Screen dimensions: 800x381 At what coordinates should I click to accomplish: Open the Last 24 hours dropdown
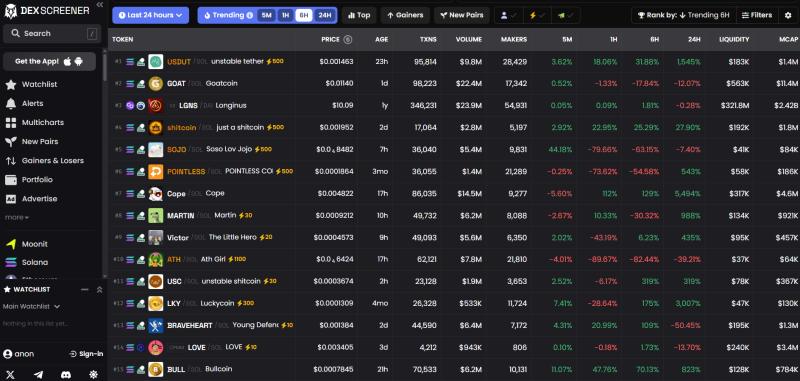click(151, 15)
